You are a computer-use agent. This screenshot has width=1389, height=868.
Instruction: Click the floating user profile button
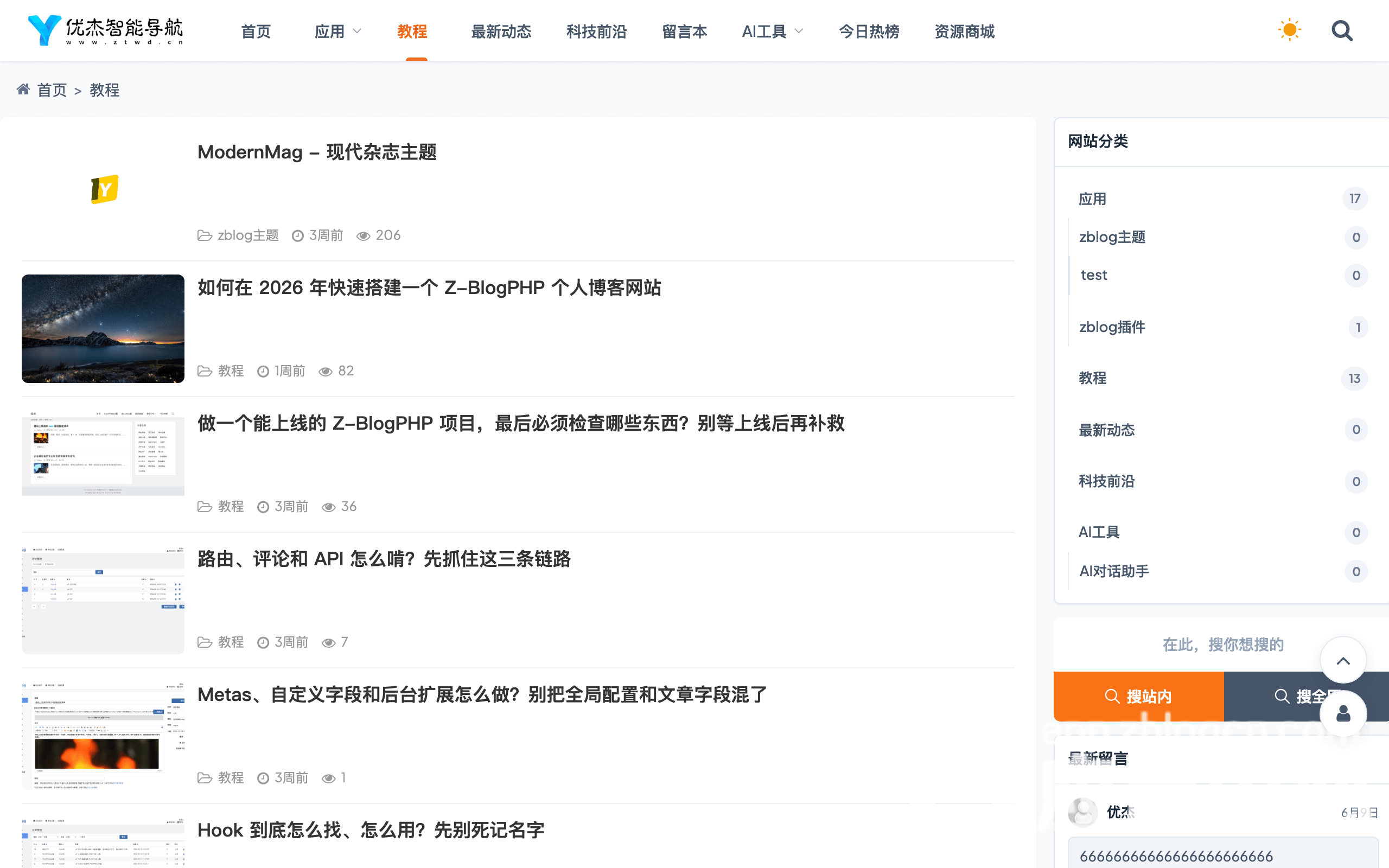(1343, 713)
